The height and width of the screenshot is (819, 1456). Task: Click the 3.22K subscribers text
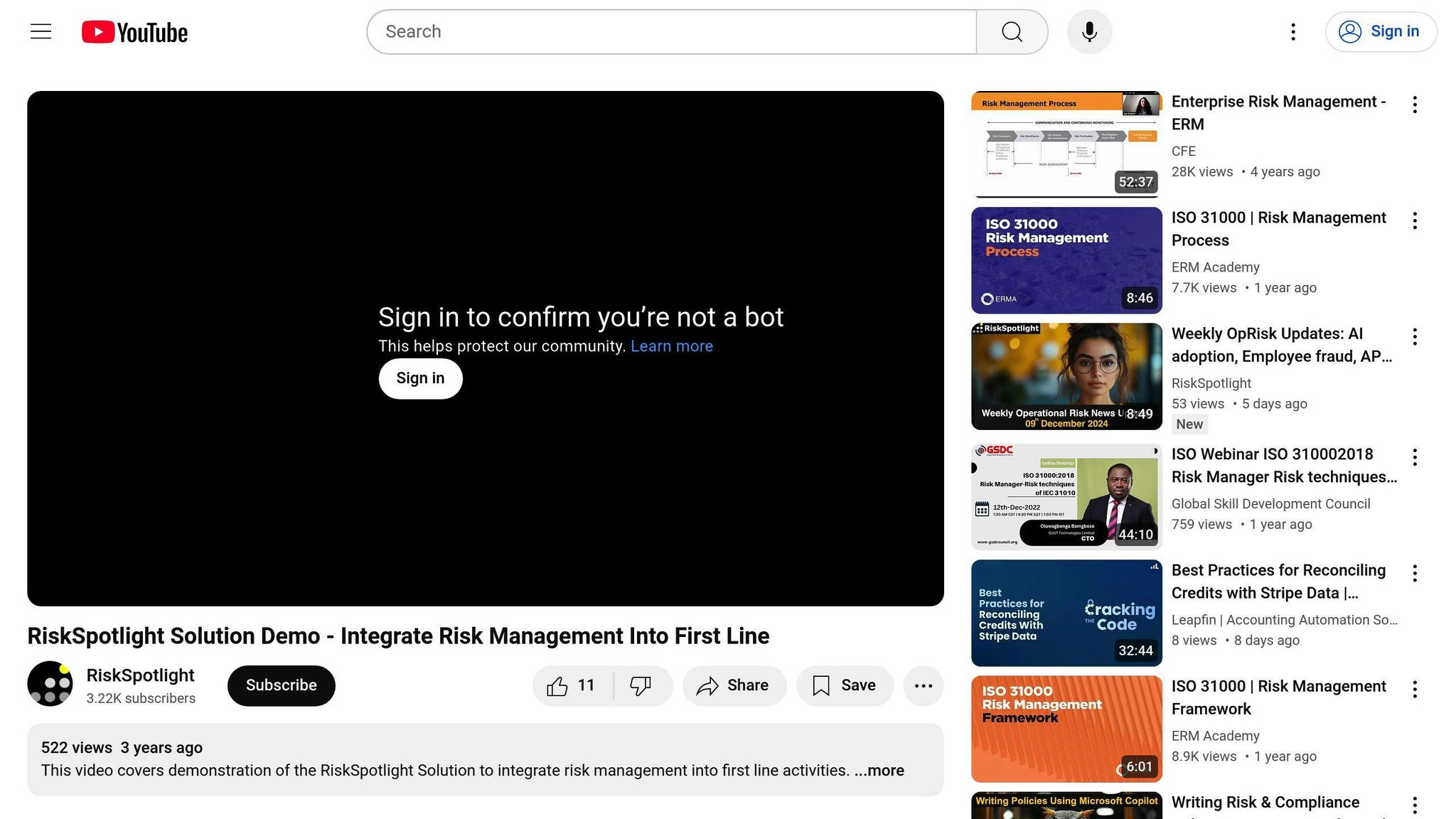[141, 699]
